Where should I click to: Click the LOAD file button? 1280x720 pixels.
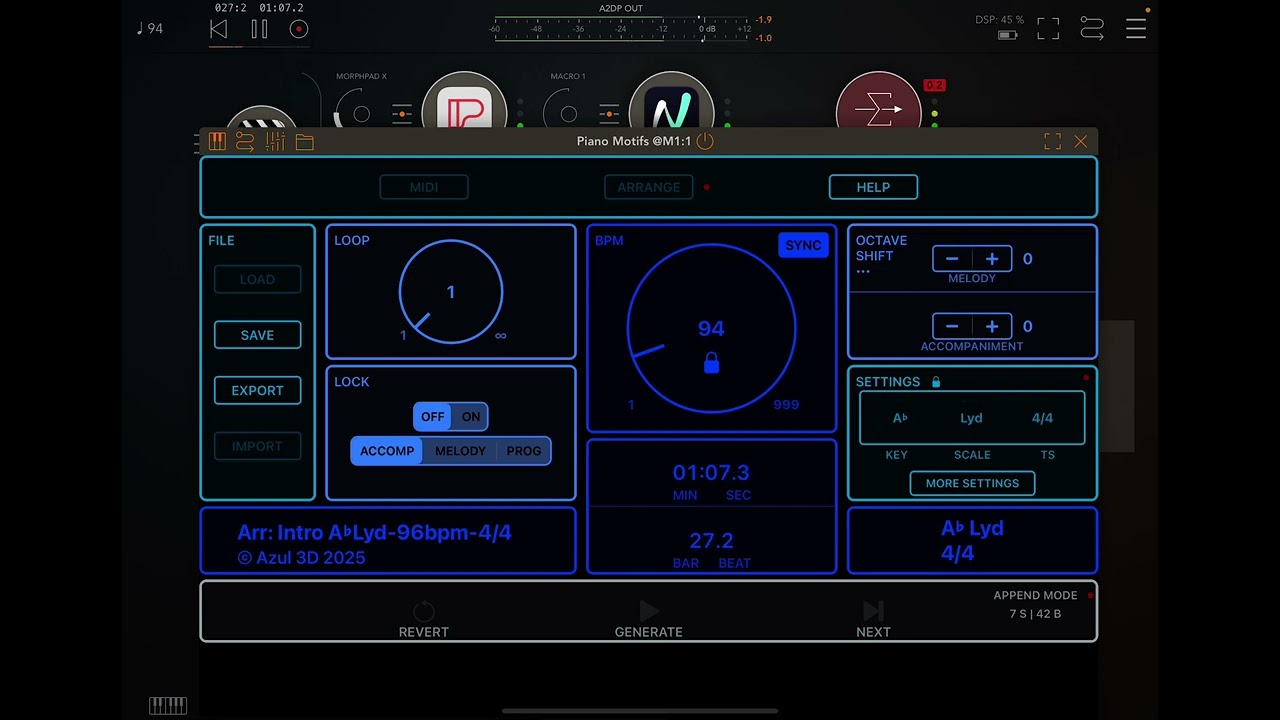coord(257,279)
